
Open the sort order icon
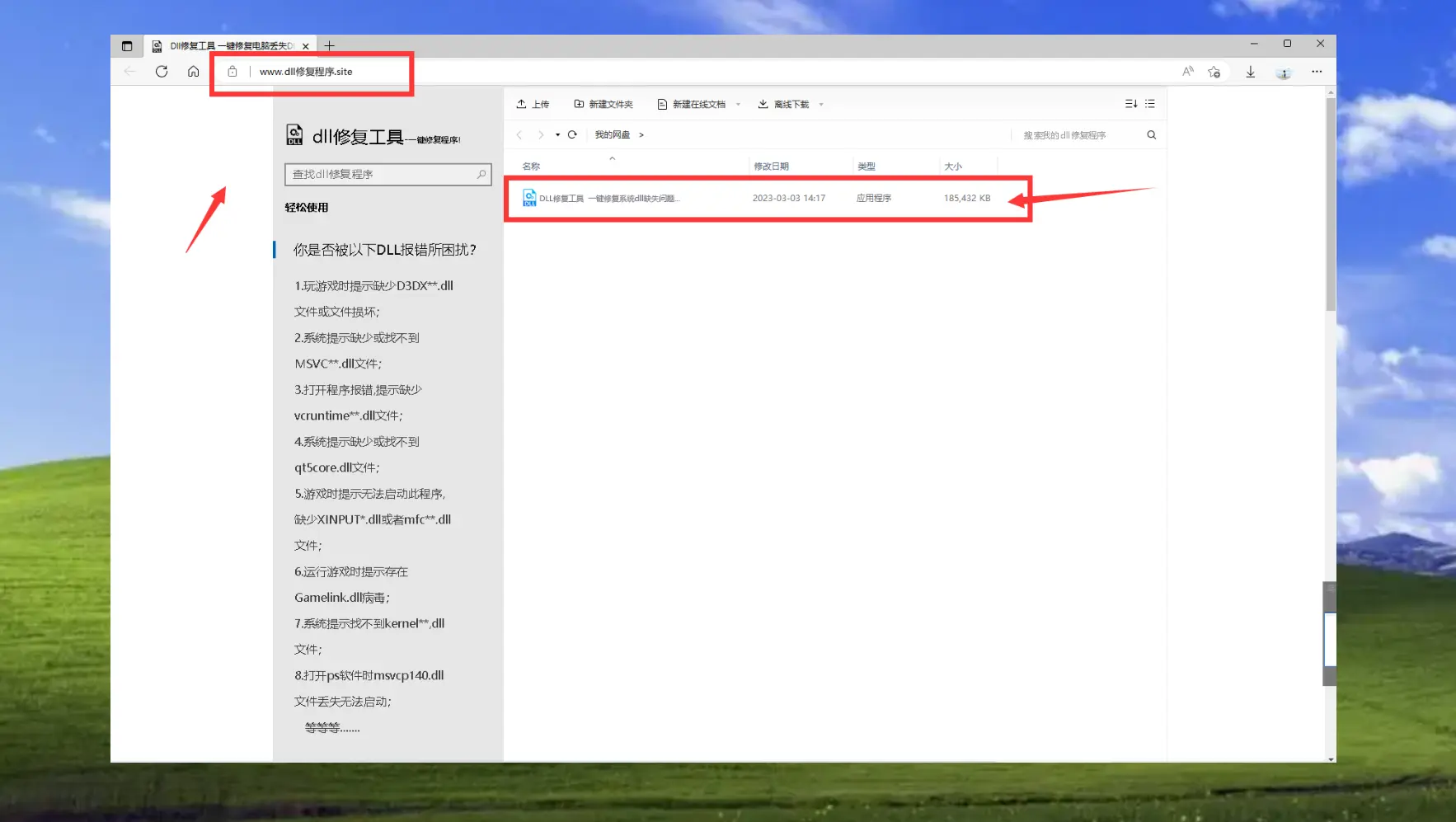pos(1131,104)
